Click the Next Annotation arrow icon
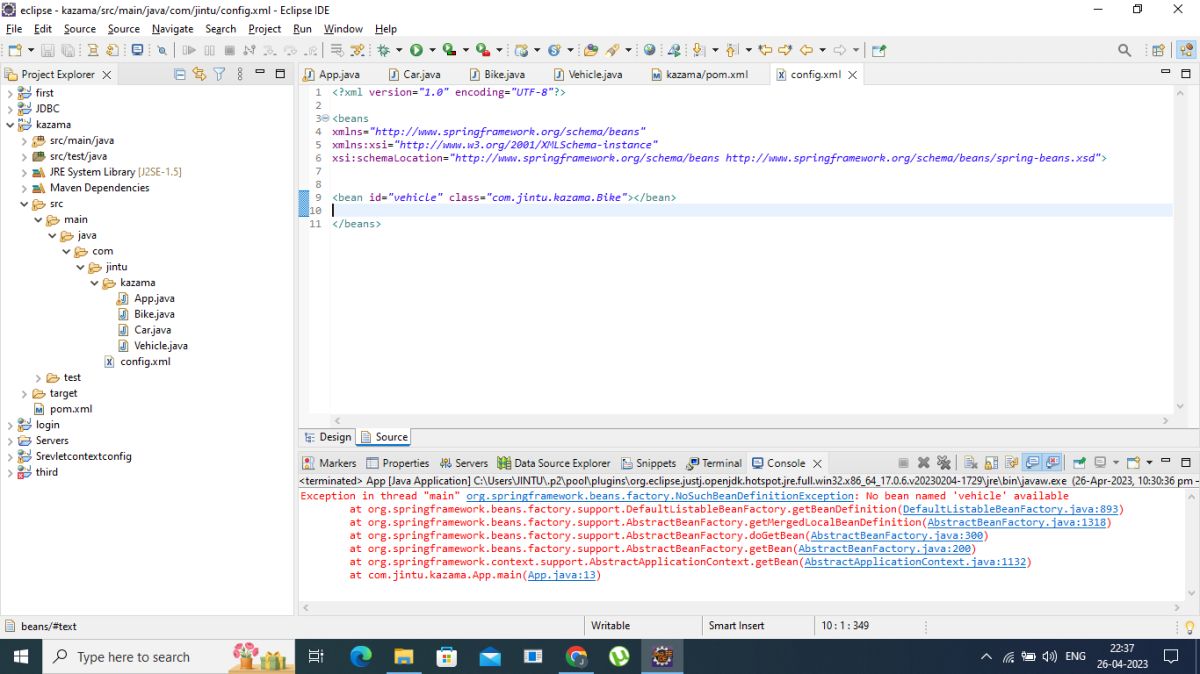The image size is (1200, 674). [697, 50]
